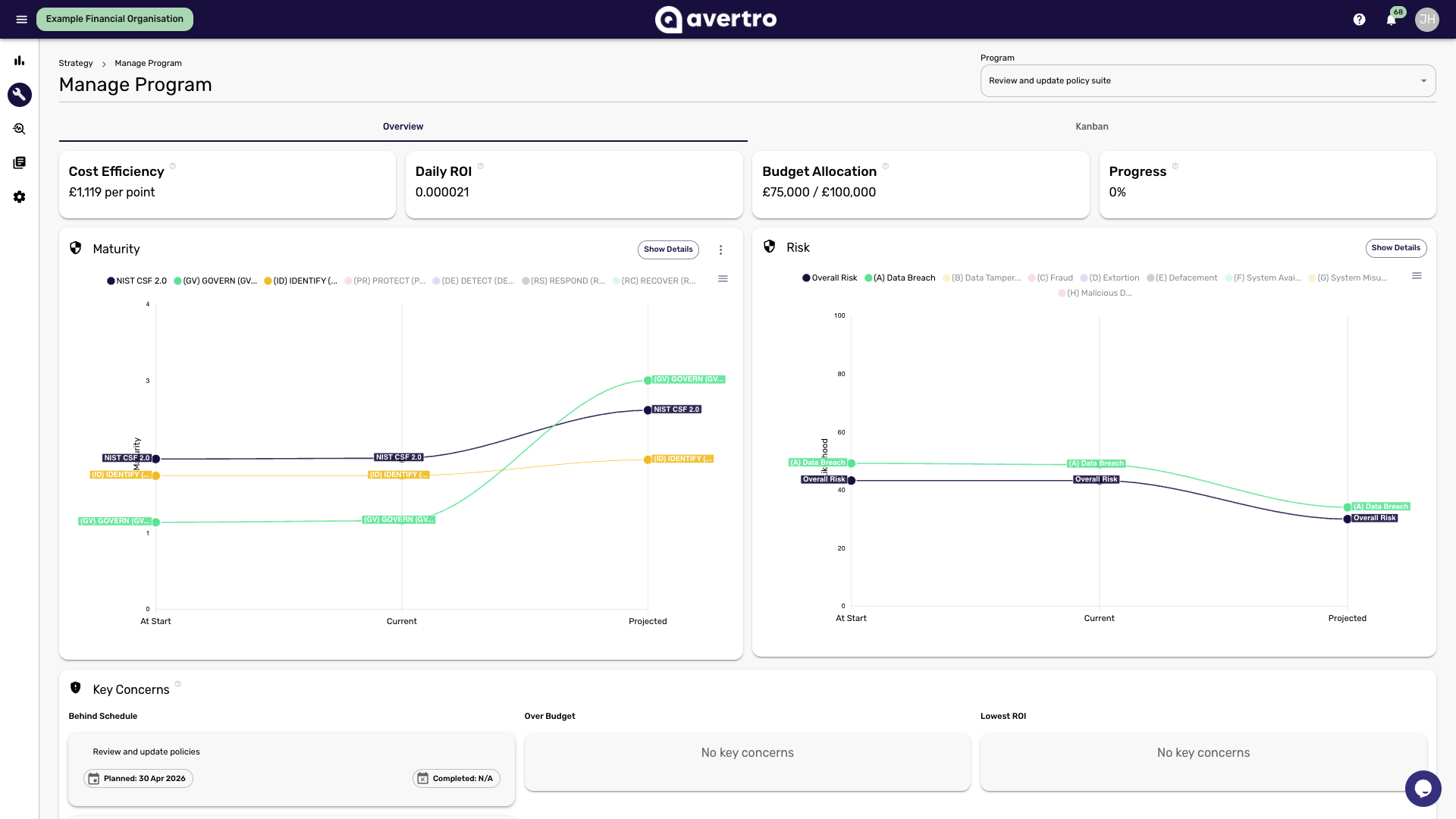Toggle the (C) Fraud risk legend item

click(x=1050, y=278)
